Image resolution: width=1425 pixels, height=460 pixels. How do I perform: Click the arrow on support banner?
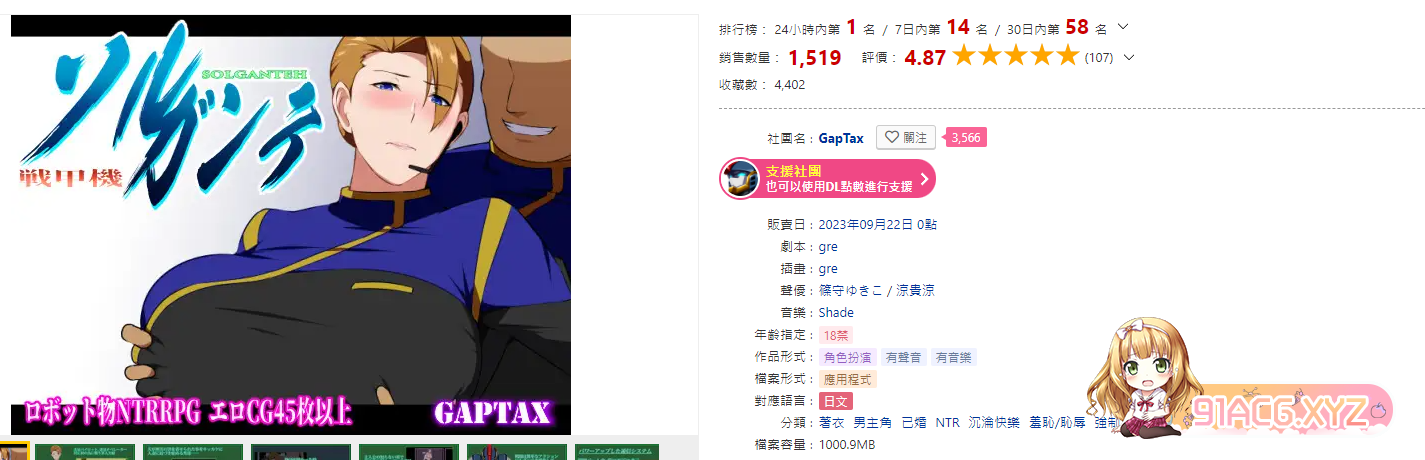click(924, 178)
